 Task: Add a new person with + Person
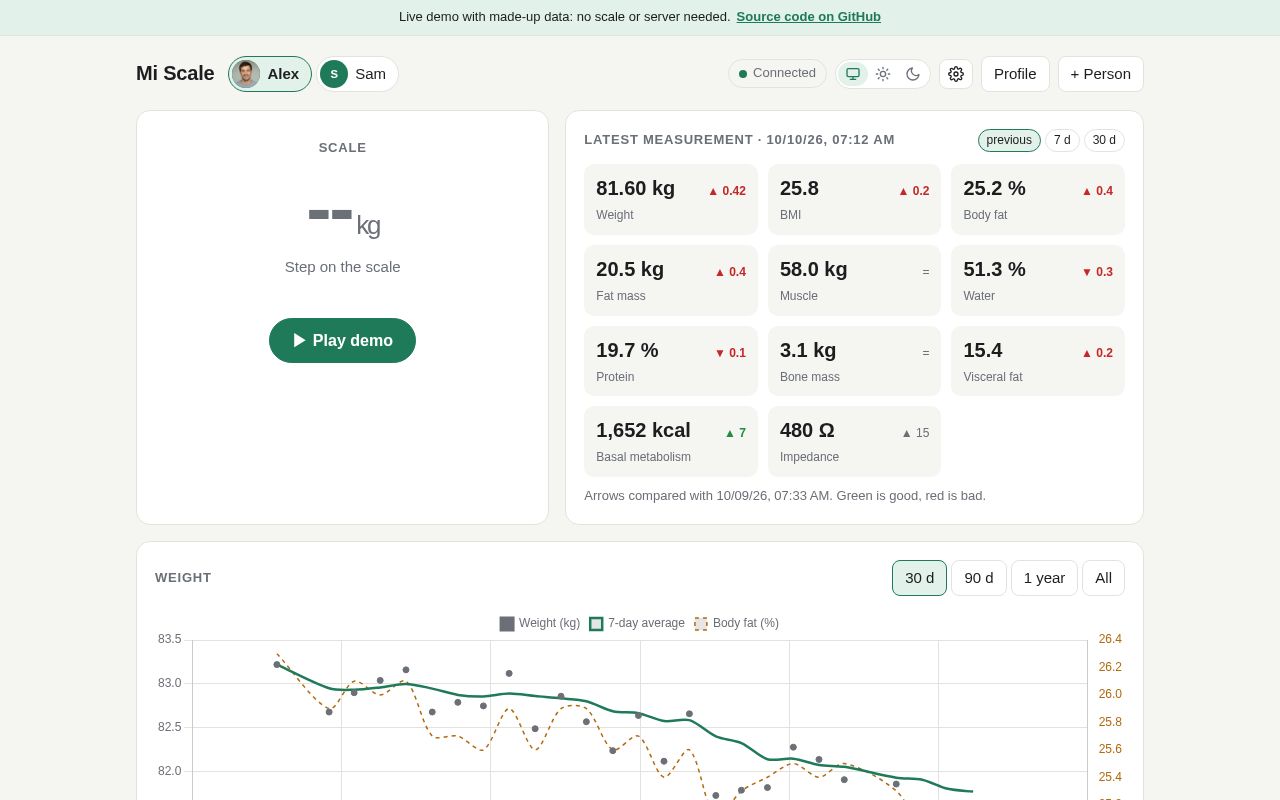(1101, 74)
